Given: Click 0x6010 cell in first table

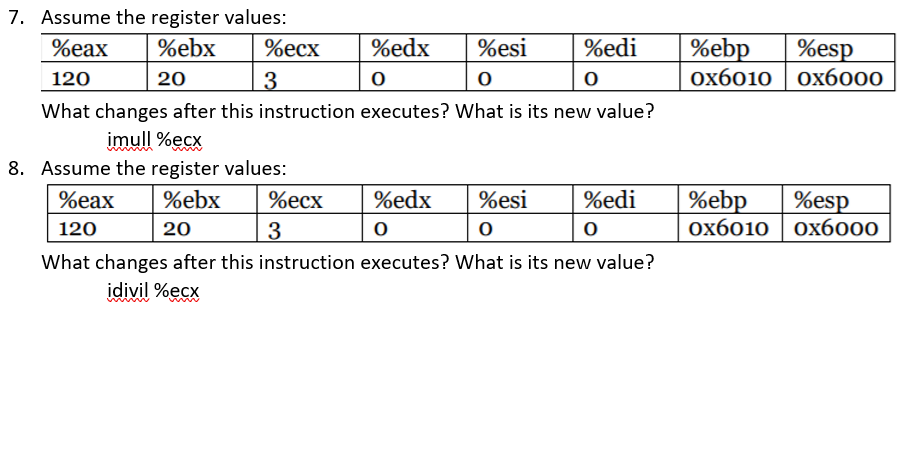Looking at the screenshot, I should pos(732,77).
